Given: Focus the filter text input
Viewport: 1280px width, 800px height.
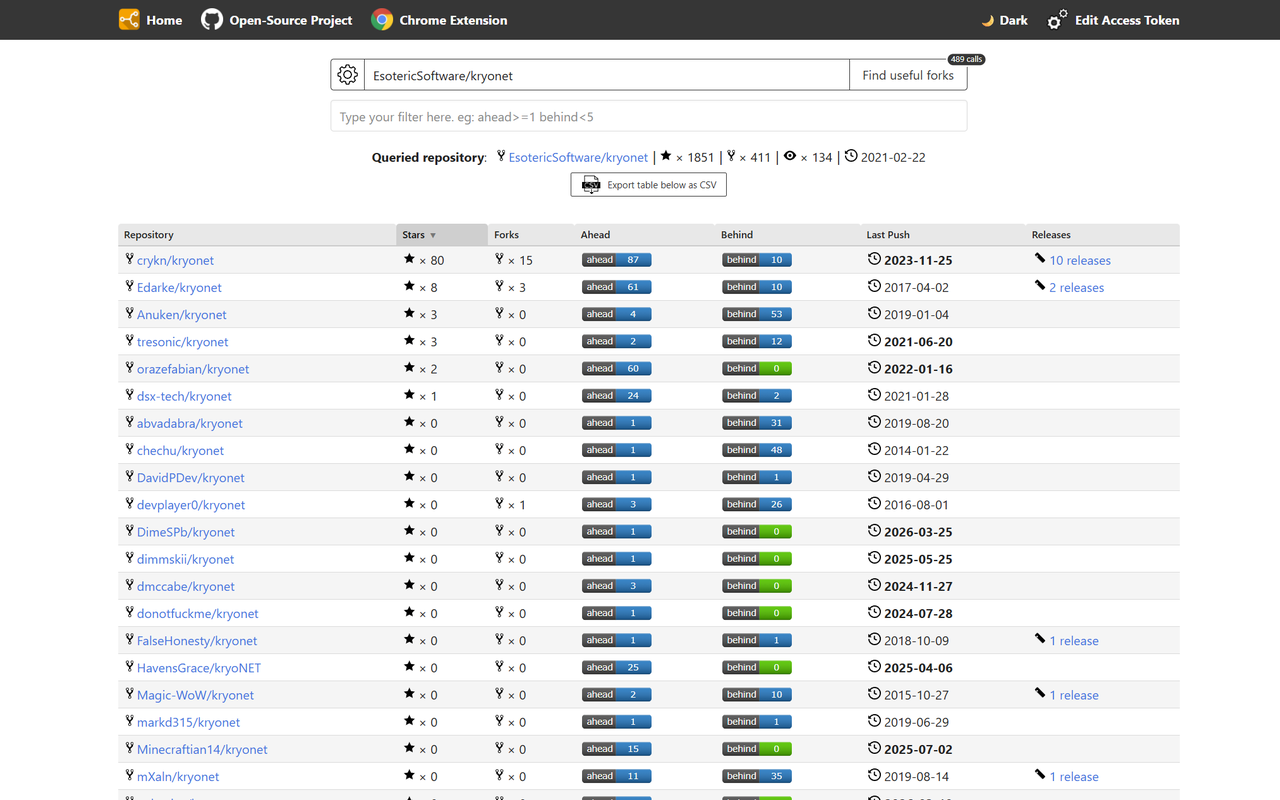Looking at the screenshot, I should point(649,116).
